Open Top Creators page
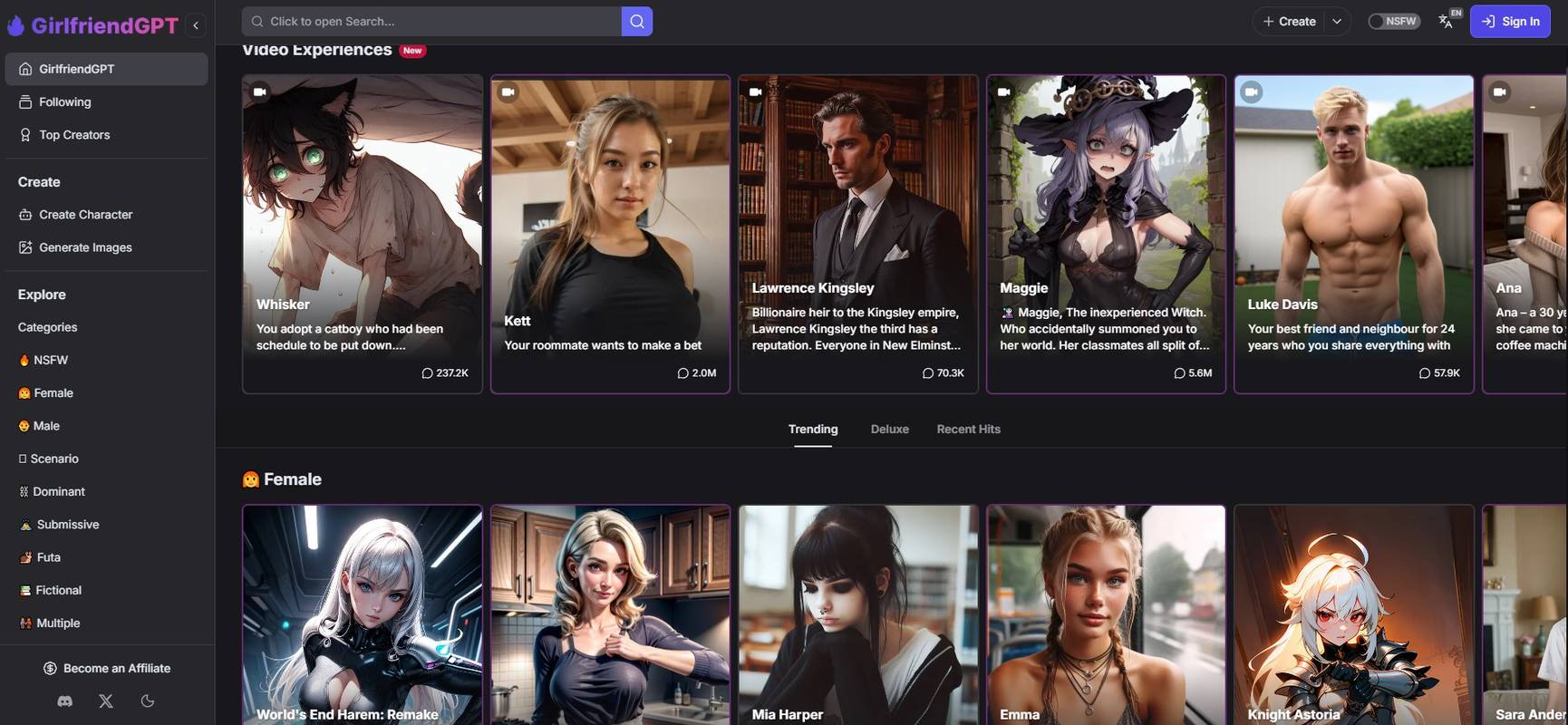 coord(106,134)
